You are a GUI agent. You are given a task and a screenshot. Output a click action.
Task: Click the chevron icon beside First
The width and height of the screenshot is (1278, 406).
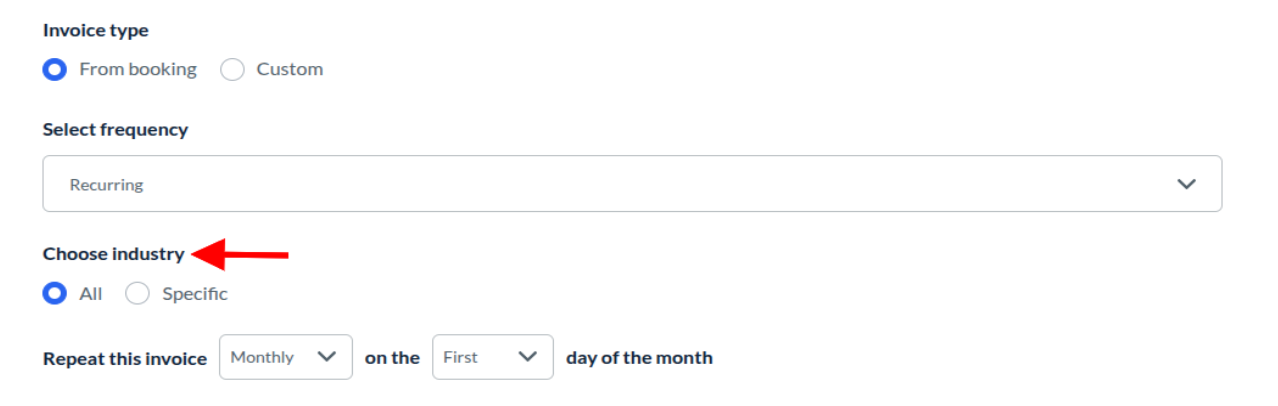pyautogui.click(x=528, y=357)
